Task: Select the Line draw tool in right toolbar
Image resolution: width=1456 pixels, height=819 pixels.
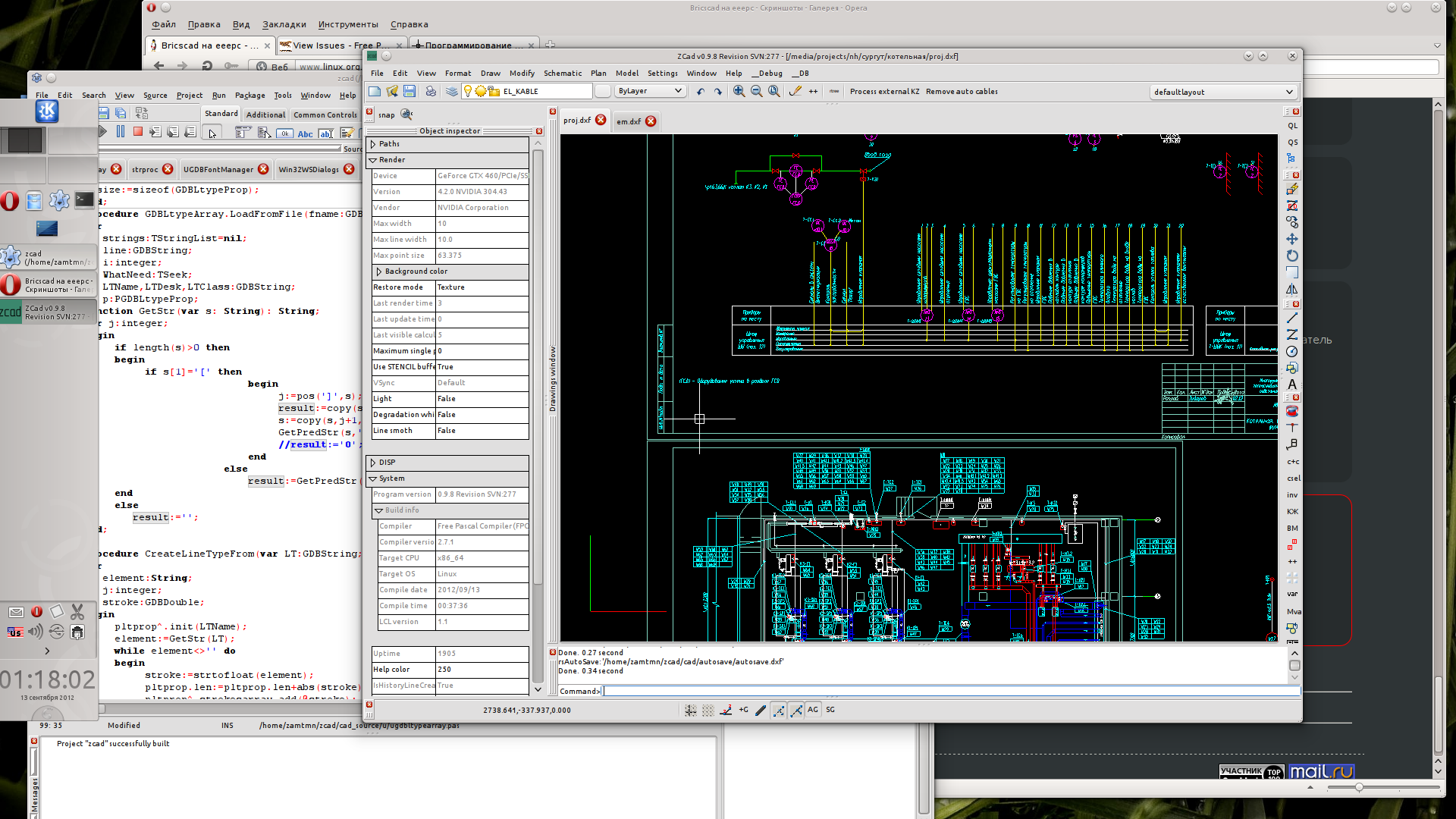Action: 1292,318
